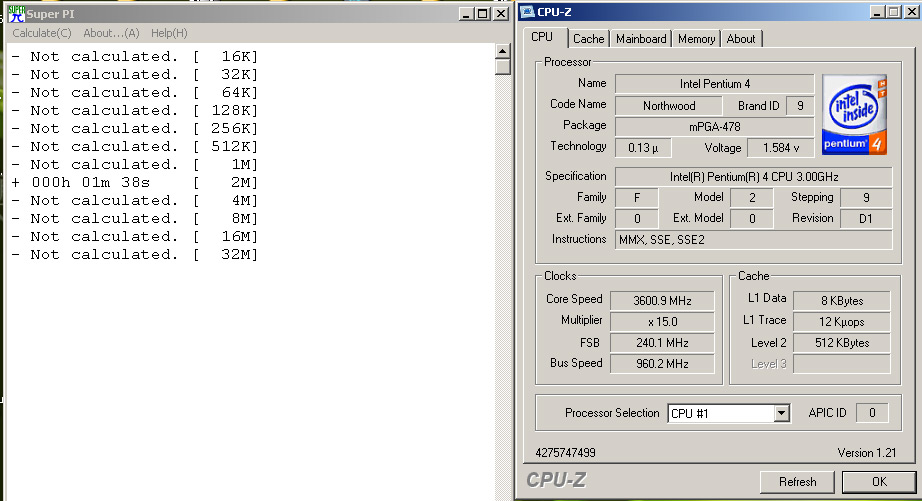Click the Technology value '0.13 µ'

643,148
